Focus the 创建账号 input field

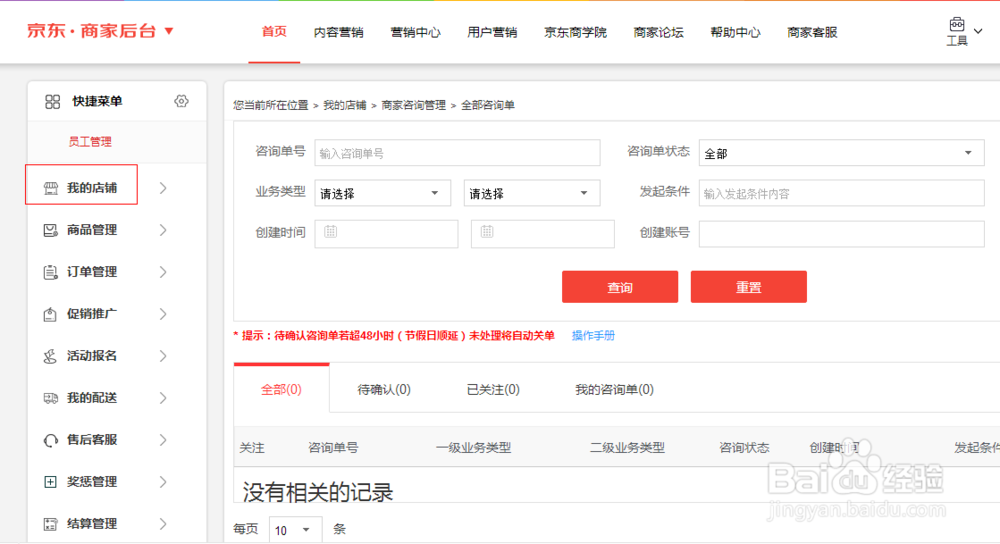pyautogui.click(x=841, y=233)
